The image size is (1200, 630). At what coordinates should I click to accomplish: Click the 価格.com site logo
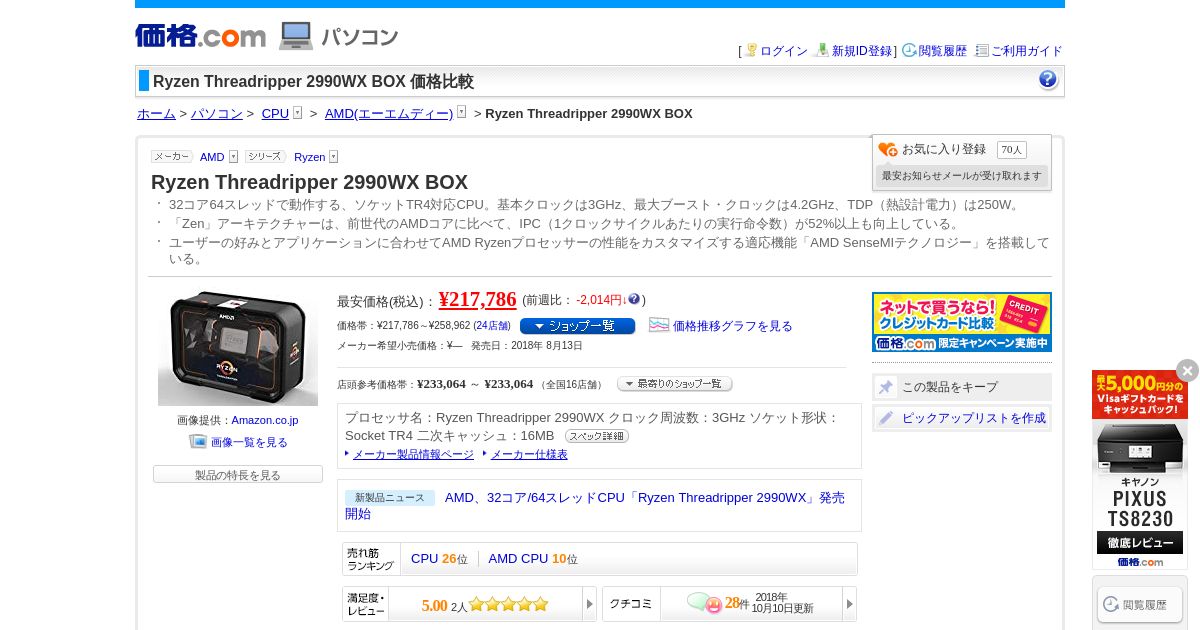(x=200, y=36)
